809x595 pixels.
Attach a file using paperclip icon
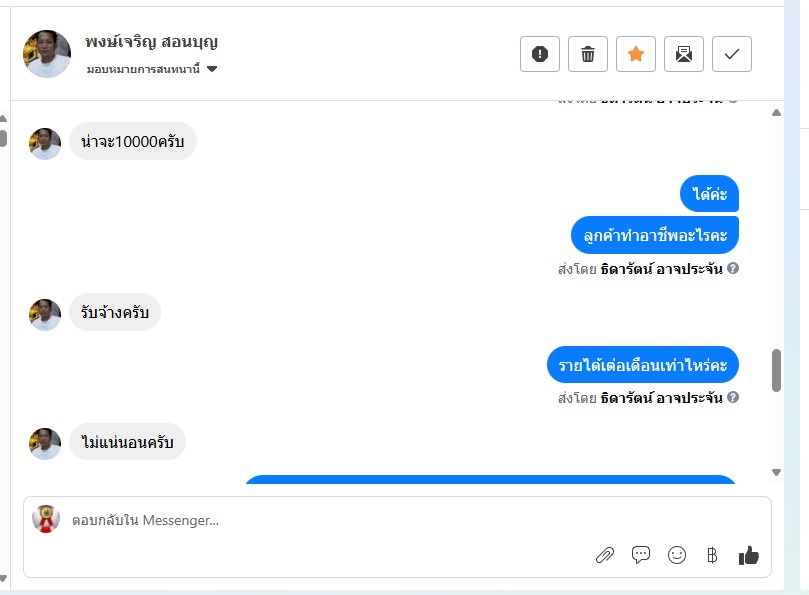(x=605, y=555)
